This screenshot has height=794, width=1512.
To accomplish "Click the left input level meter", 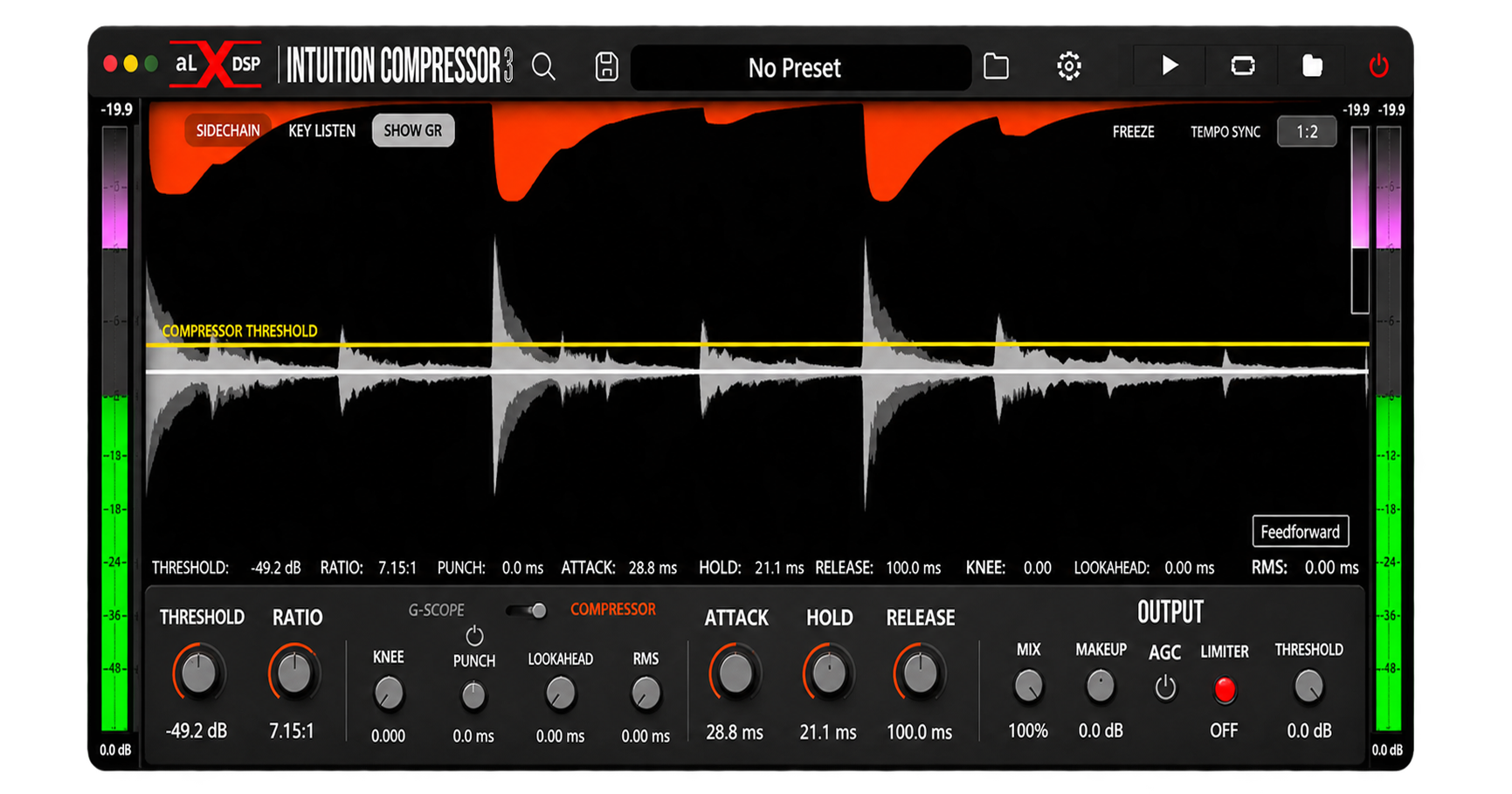I will coord(115,428).
